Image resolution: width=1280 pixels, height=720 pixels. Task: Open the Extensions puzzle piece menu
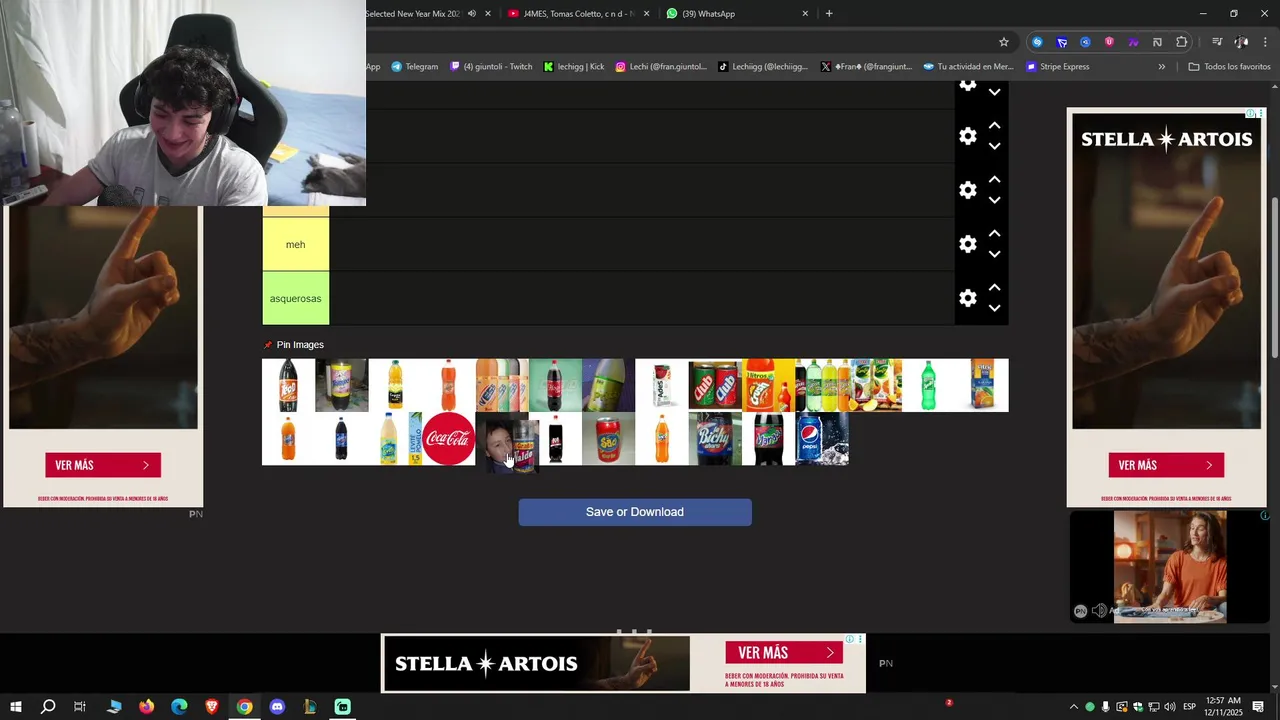[x=1181, y=42]
